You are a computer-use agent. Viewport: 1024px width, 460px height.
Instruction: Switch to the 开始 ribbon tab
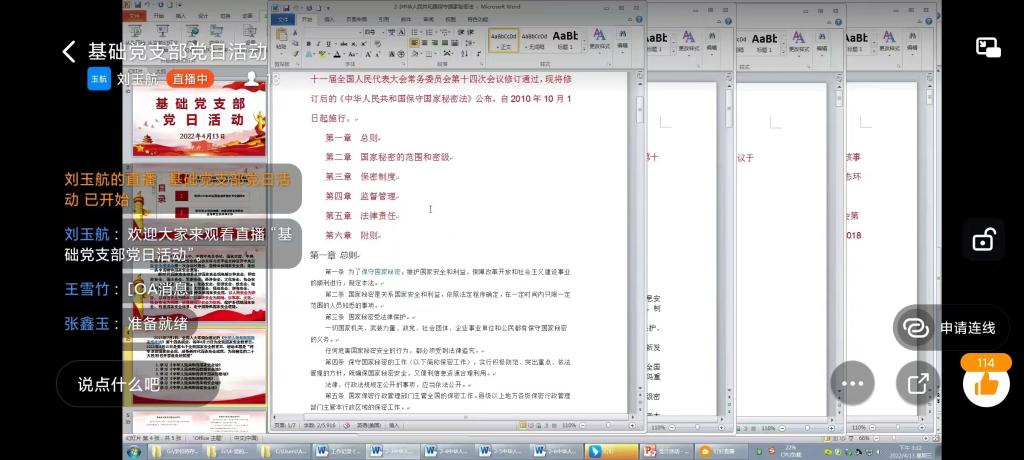[x=306, y=19]
